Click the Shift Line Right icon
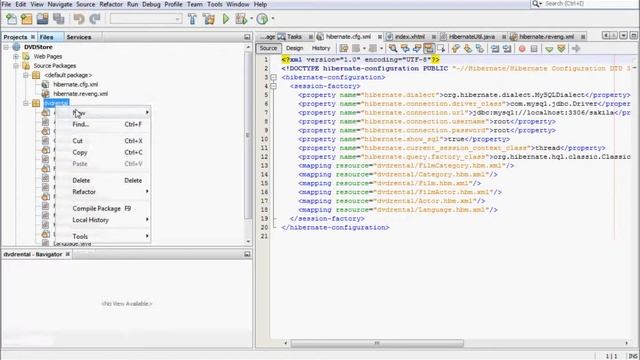 (507, 49)
